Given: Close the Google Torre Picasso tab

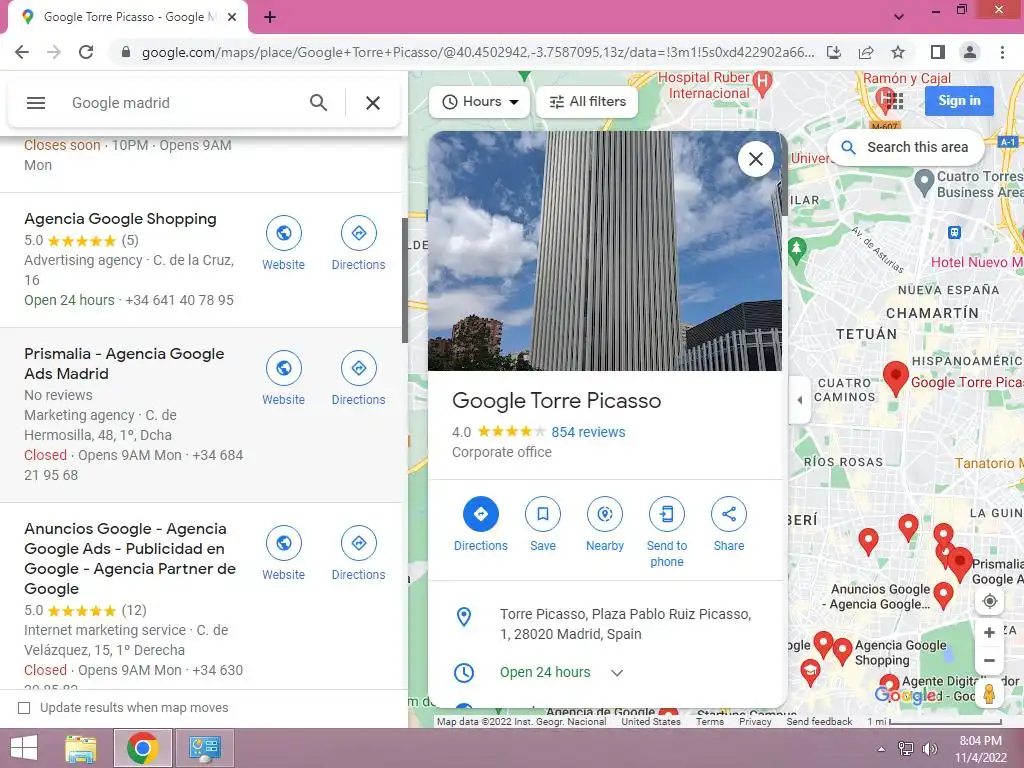Looking at the screenshot, I should 232,17.
